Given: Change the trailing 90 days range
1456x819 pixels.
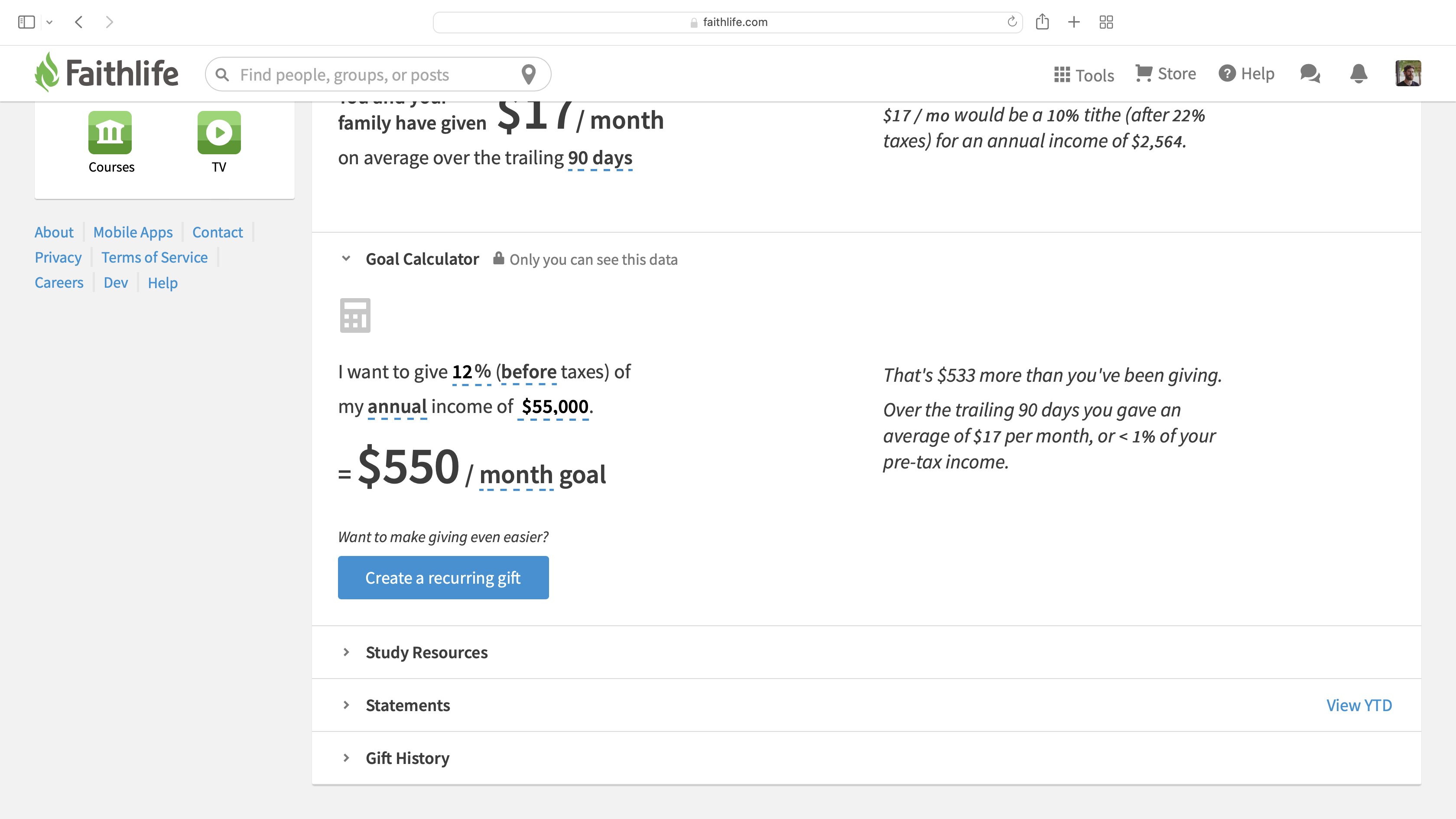Looking at the screenshot, I should coord(600,158).
